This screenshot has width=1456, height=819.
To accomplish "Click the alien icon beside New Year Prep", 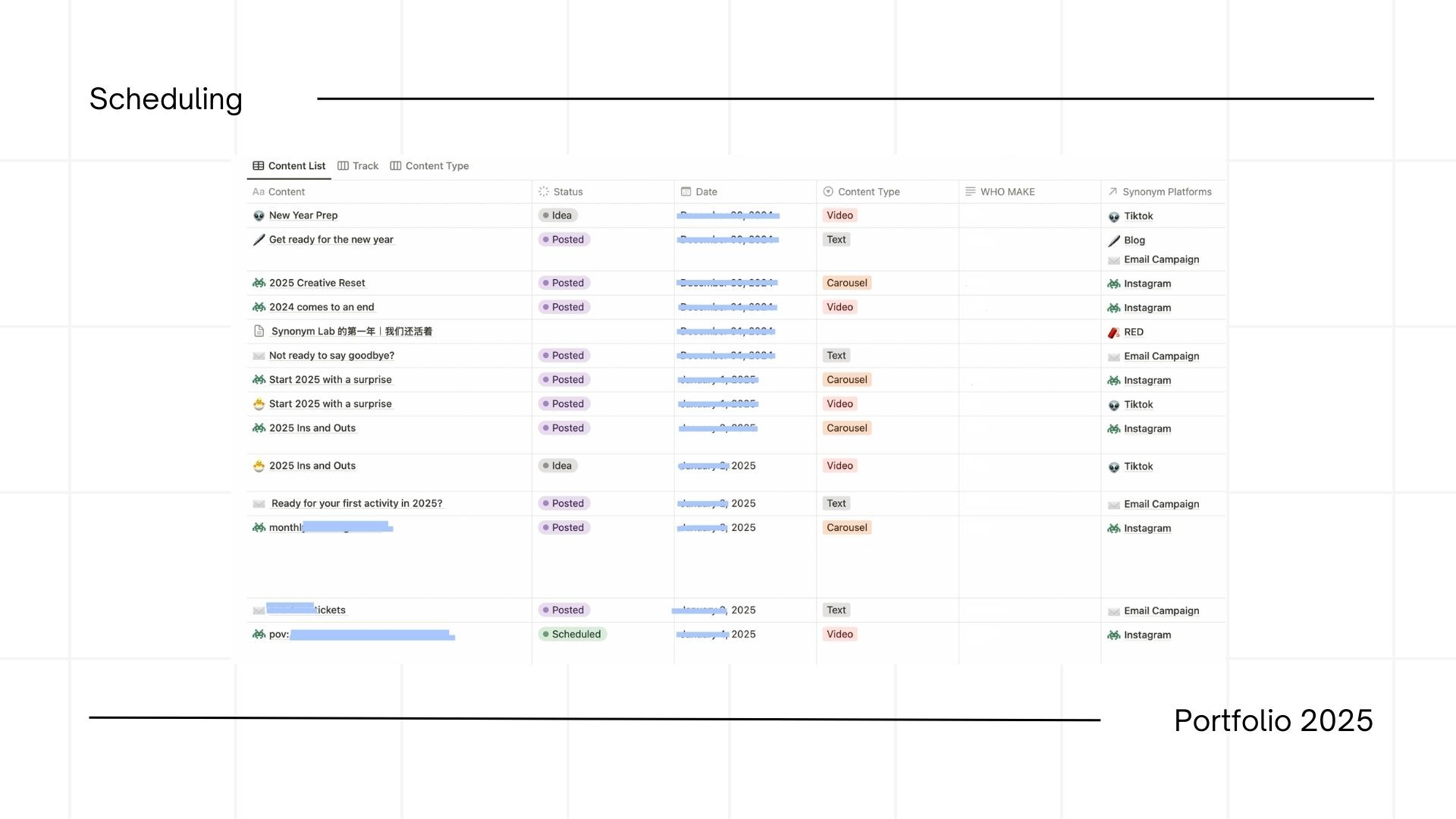I will [259, 216].
